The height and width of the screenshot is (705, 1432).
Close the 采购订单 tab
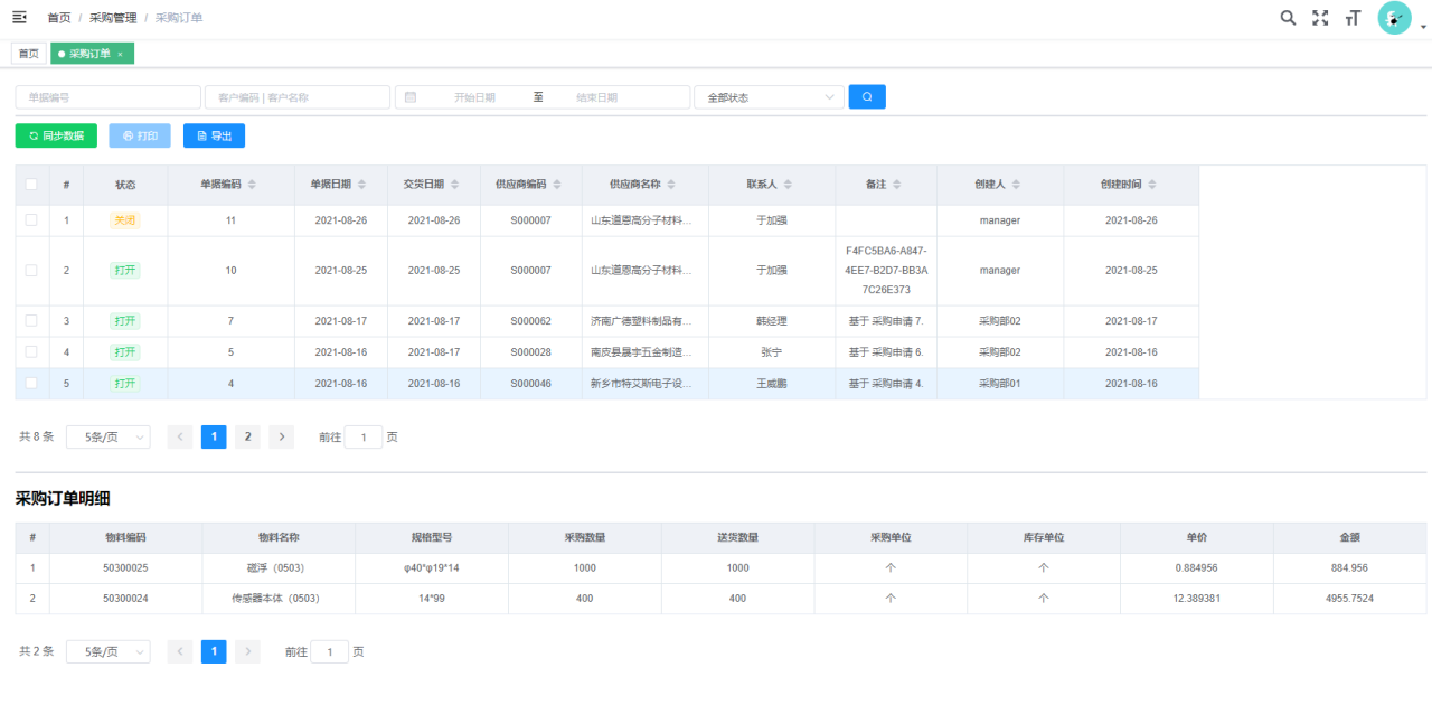120,54
